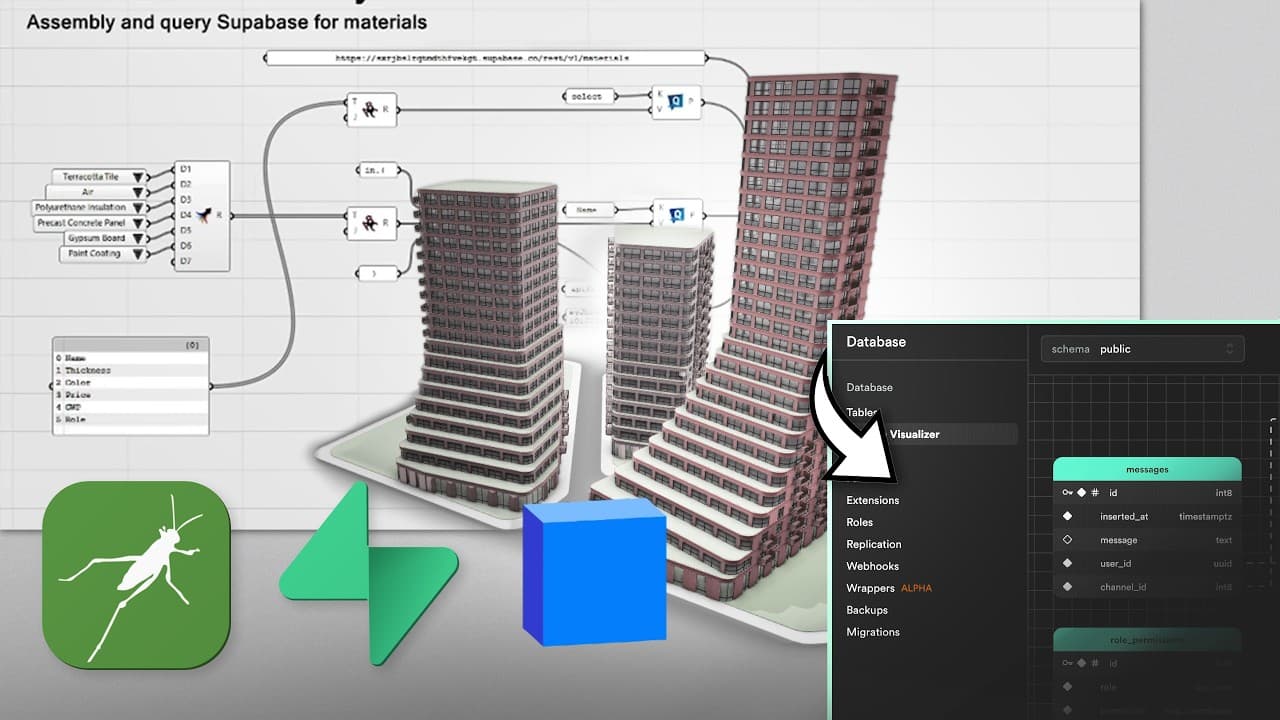The width and height of the screenshot is (1280, 720).
Task: Click the 'Assembly and query Supabase for materials' heading
Action: click(227, 21)
